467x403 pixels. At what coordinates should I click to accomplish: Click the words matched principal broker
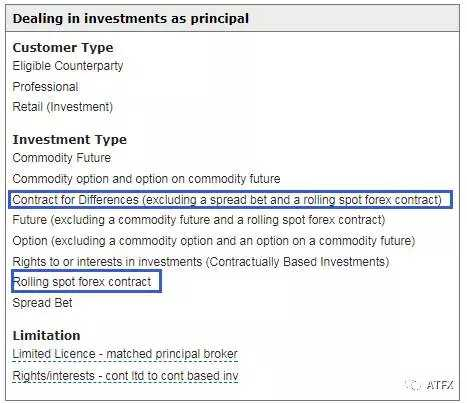click(172, 354)
